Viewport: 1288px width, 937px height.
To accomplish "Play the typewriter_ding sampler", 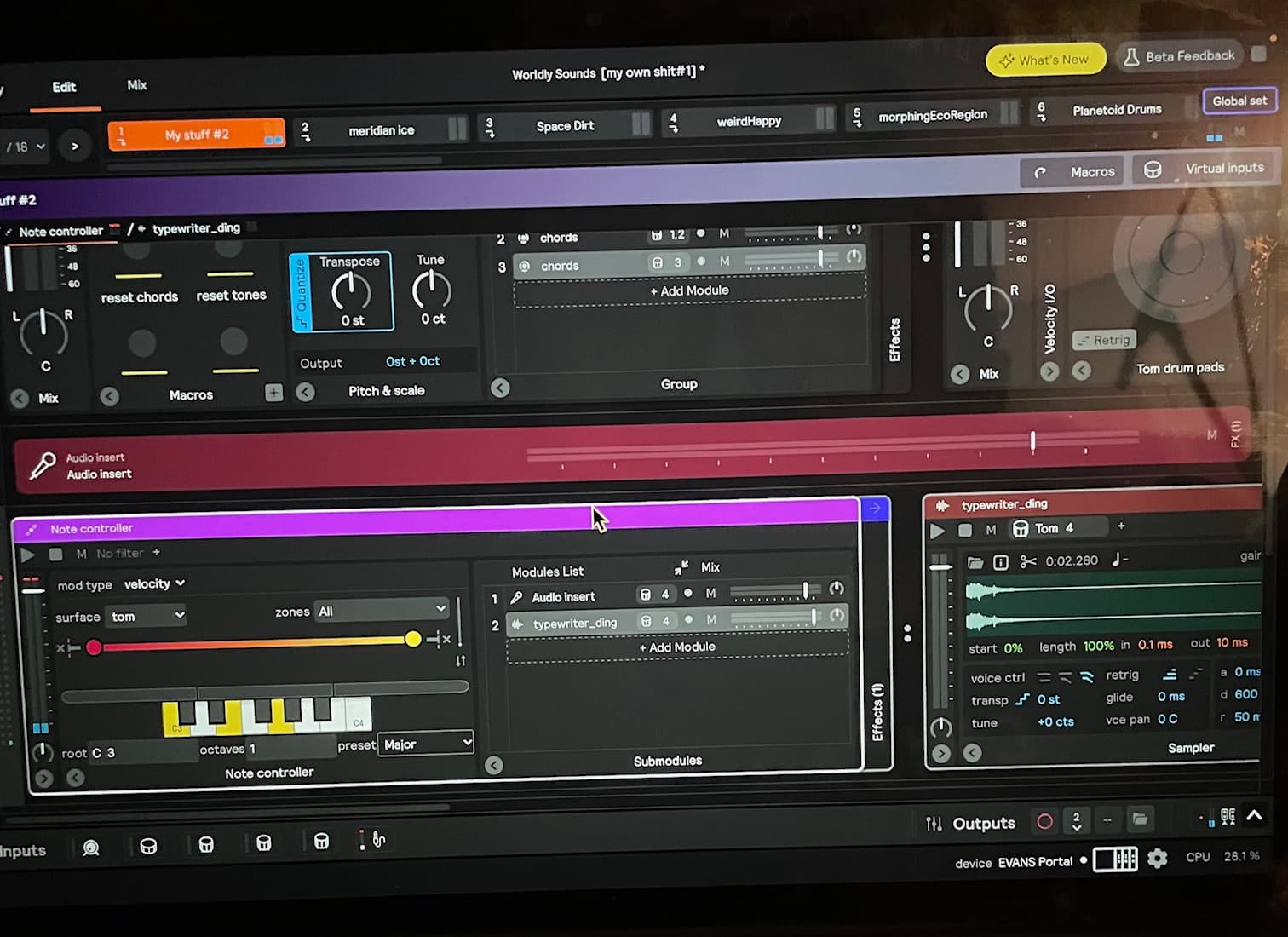I will click(x=937, y=531).
